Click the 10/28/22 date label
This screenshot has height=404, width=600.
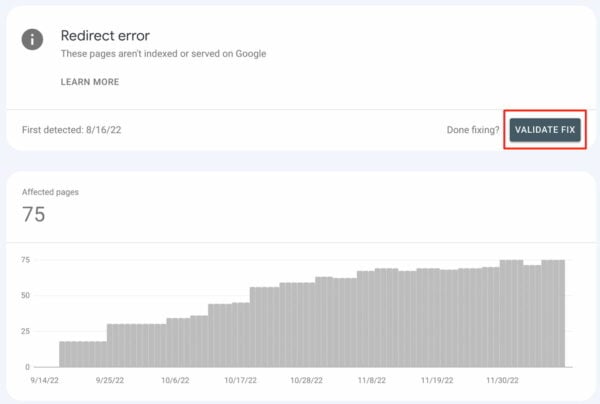point(308,381)
